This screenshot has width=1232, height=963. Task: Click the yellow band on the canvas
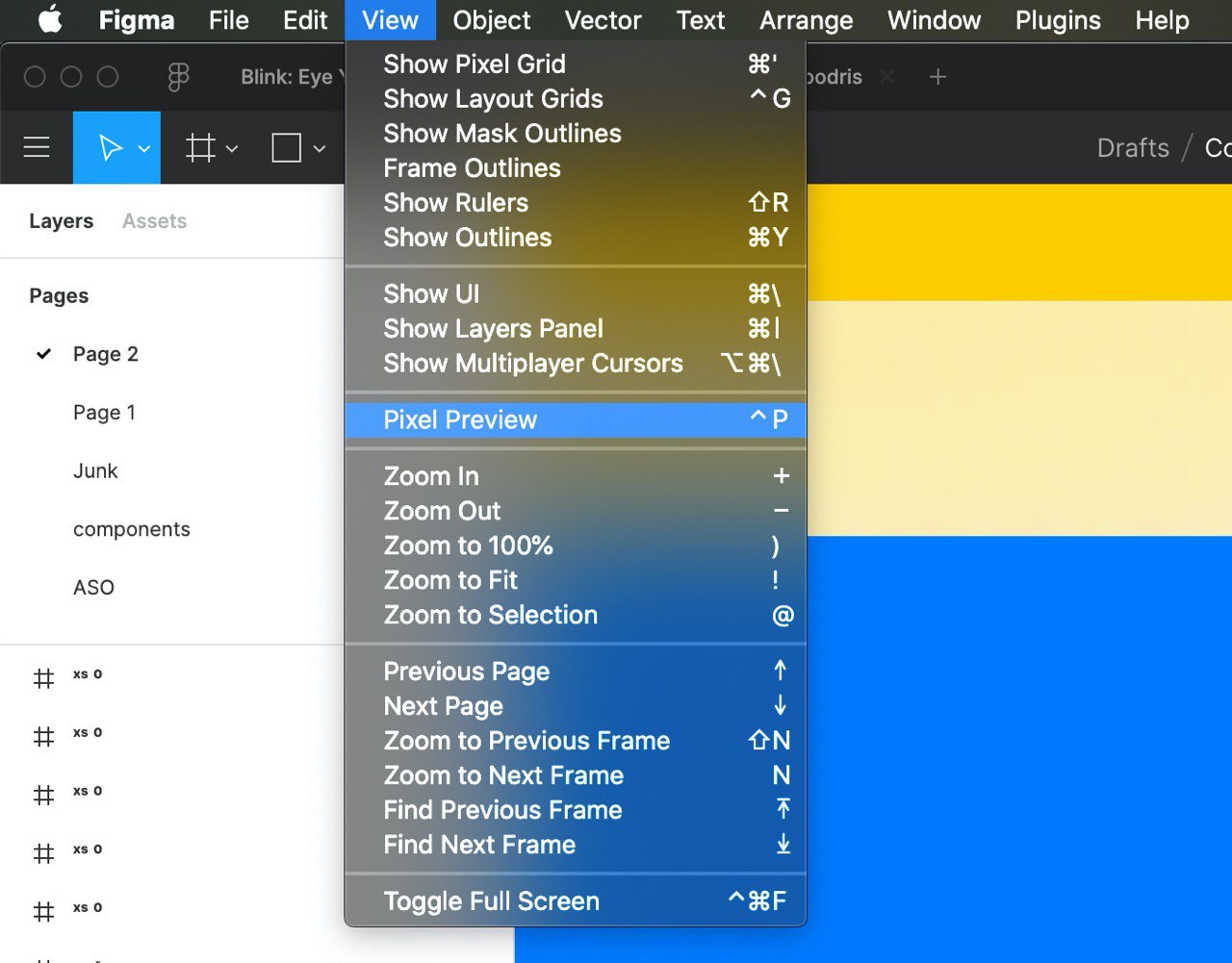tap(1018, 242)
